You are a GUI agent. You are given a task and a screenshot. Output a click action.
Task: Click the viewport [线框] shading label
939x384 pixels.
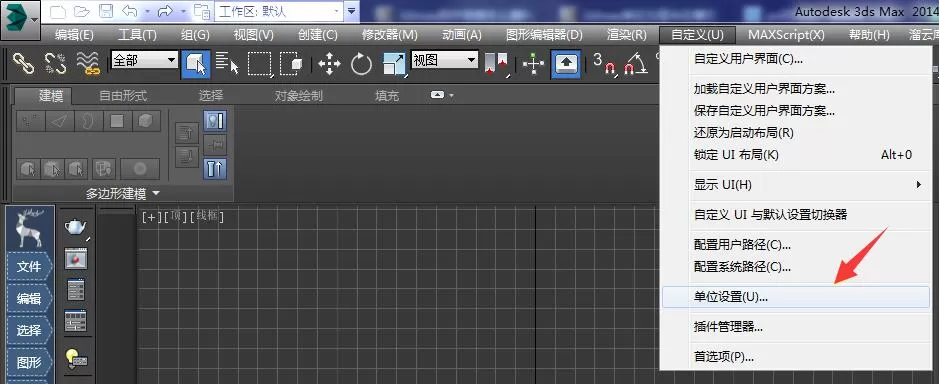(207, 216)
